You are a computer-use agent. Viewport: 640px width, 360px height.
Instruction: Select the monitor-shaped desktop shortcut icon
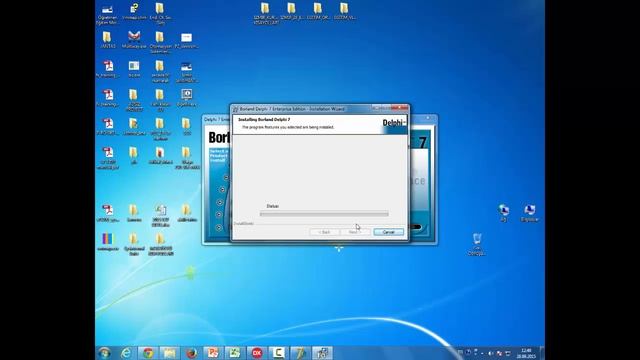(187, 98)
